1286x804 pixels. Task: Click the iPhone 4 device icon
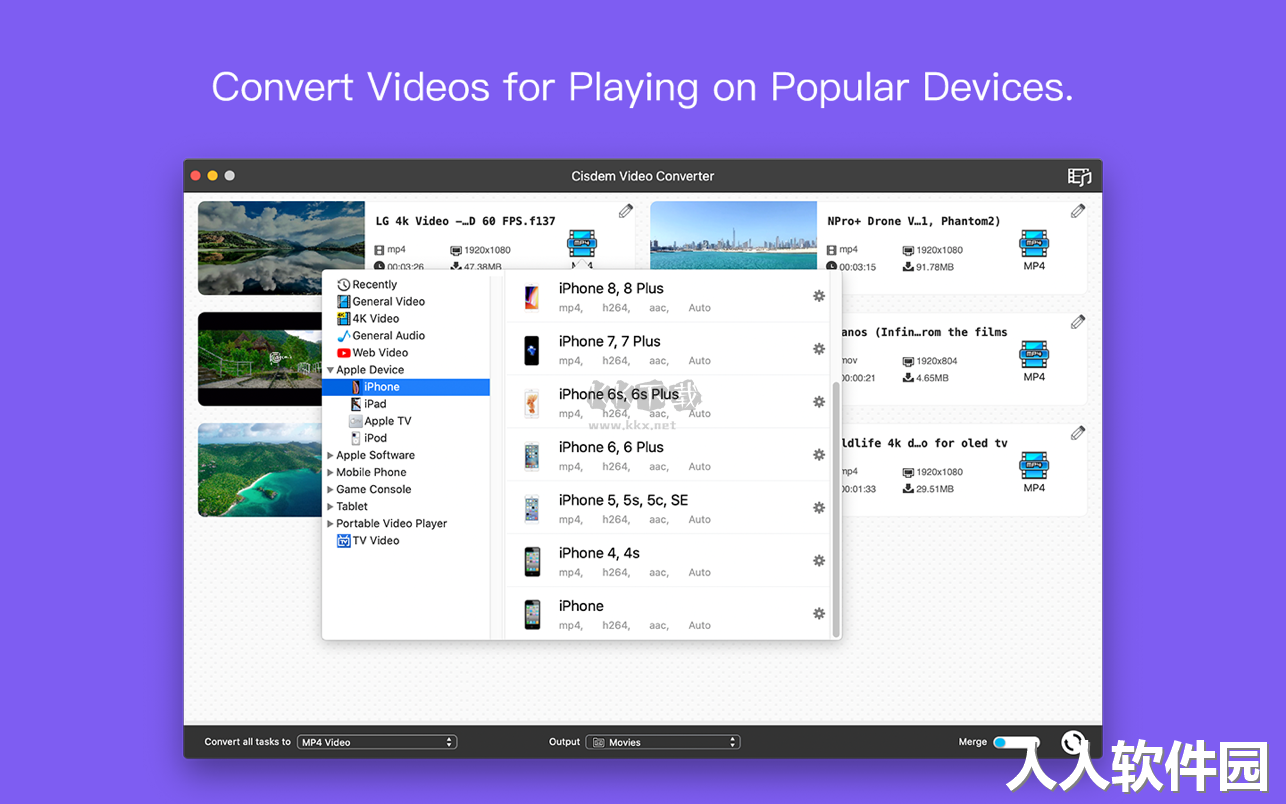(x=532, y=562)
